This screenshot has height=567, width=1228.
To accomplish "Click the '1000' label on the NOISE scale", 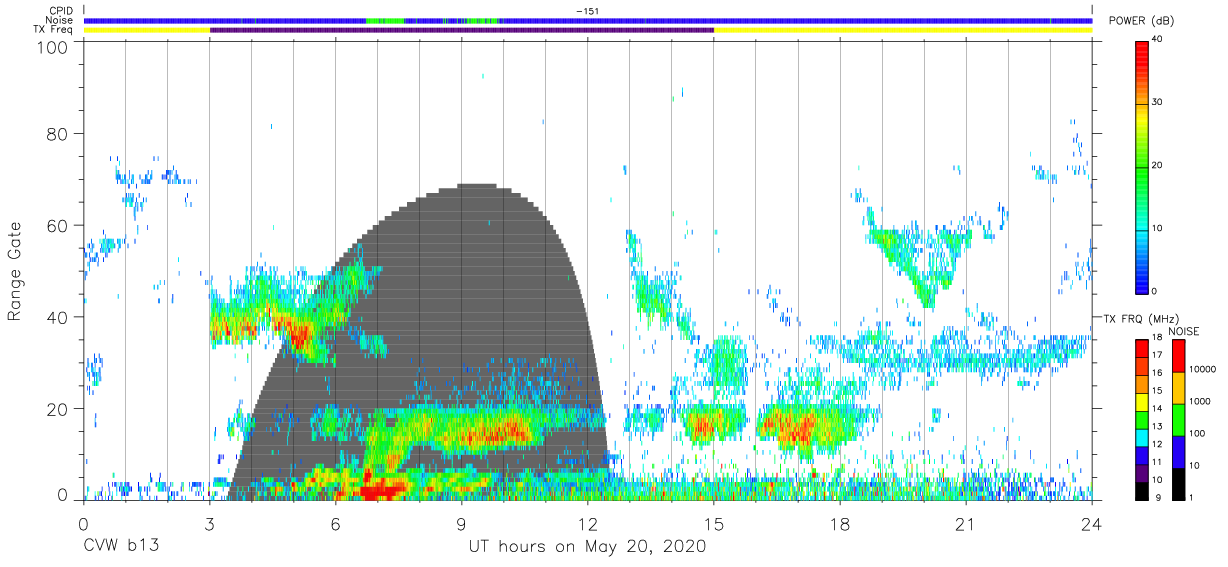I will (x=1200, y=401).
